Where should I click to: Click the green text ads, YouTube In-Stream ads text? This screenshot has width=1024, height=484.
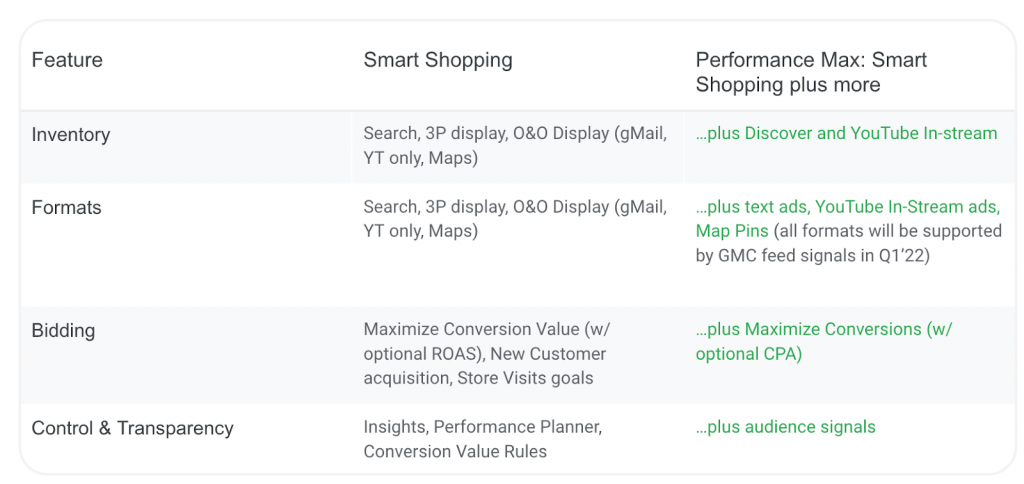click(x=848, y=207)
